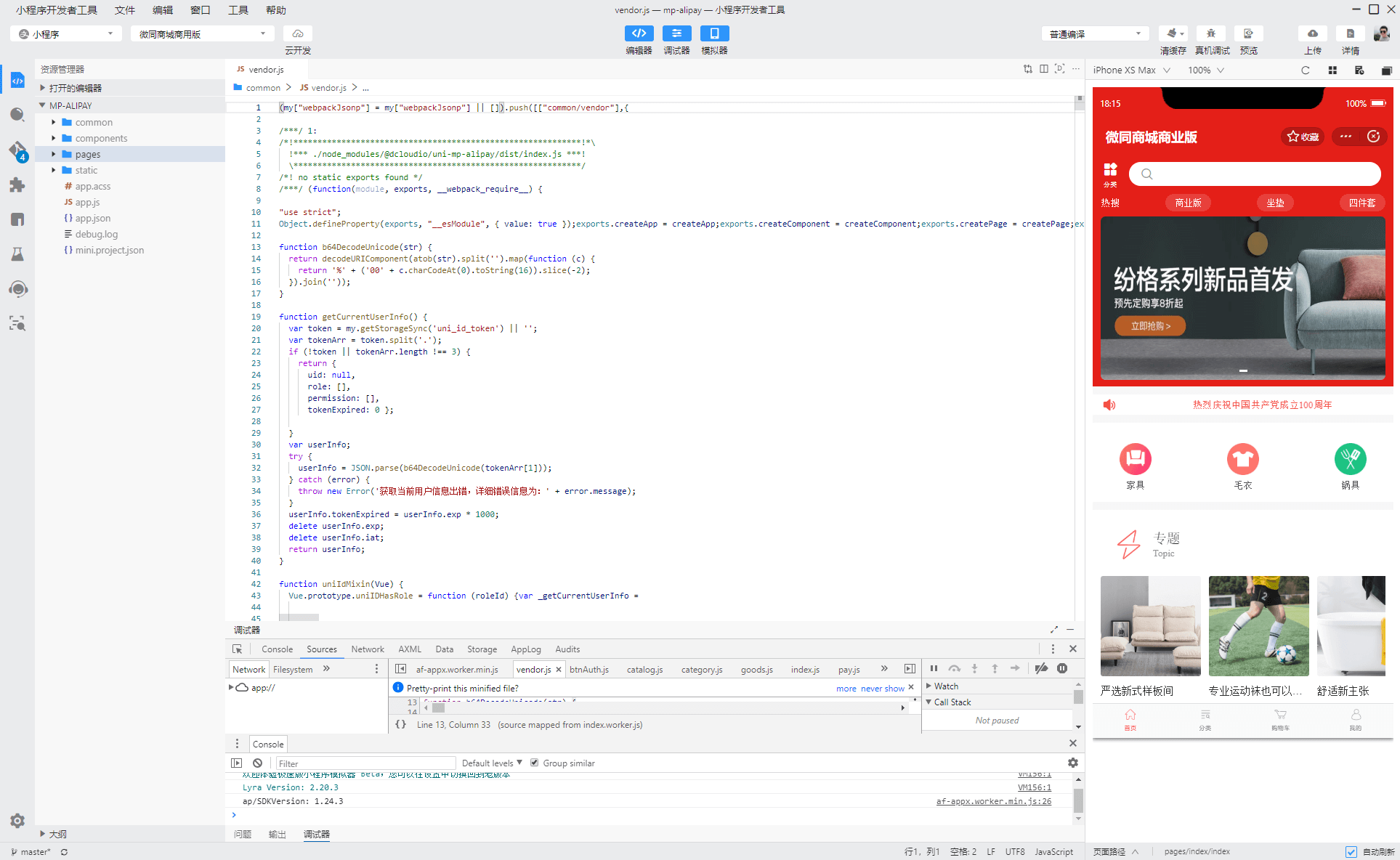The height and width of the screenshot is (860, 1400).
Task: Open the 微同商城商用版 project dropdown
Action: pyautogui.click(x=203, y=34)
